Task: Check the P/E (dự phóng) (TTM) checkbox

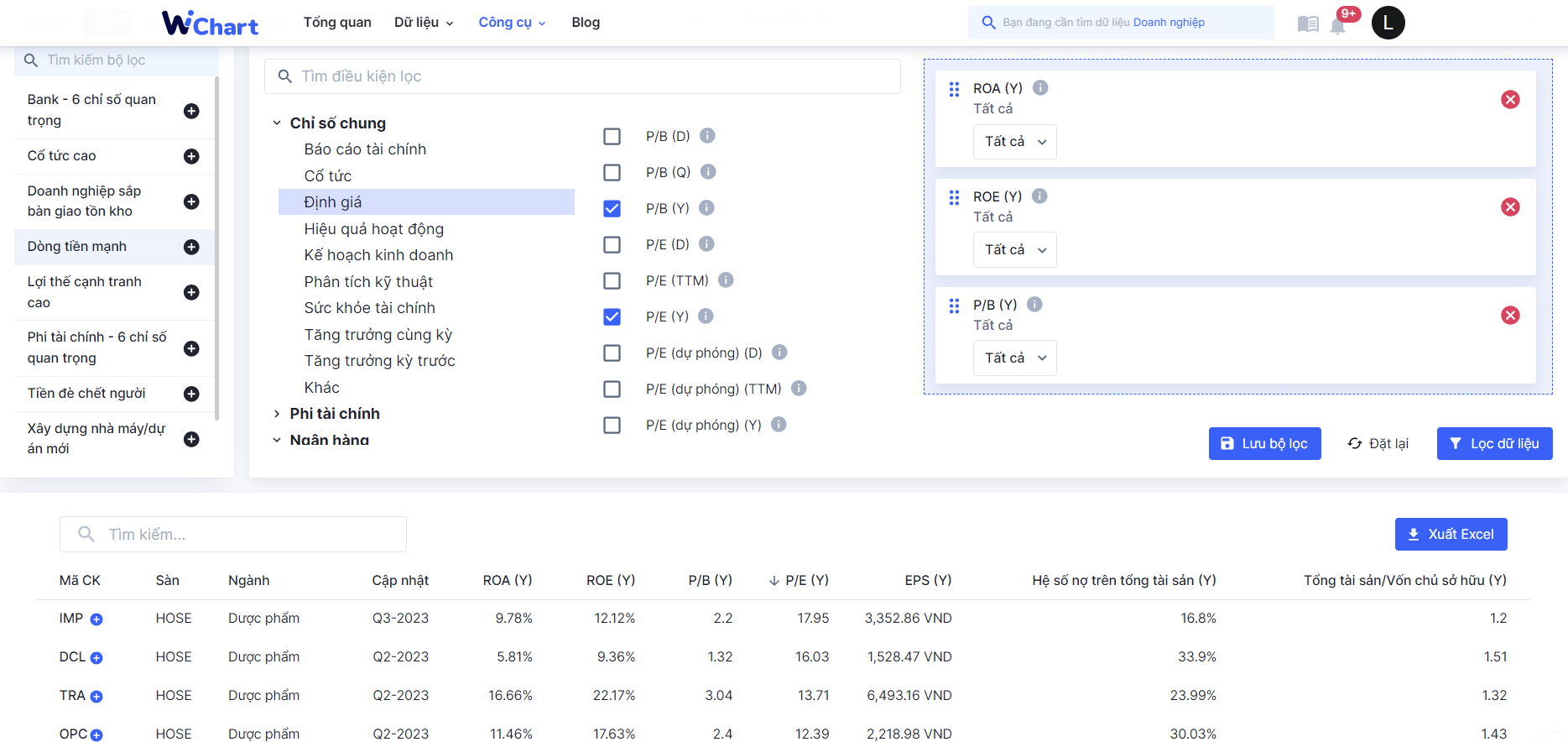Action: click(x=612, y=389)
